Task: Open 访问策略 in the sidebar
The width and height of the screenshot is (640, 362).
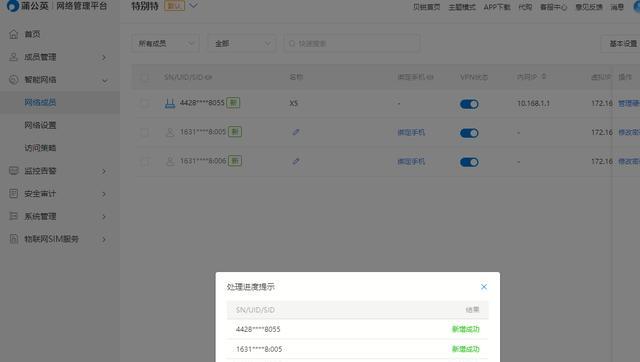Action: [x=40, y=148]
